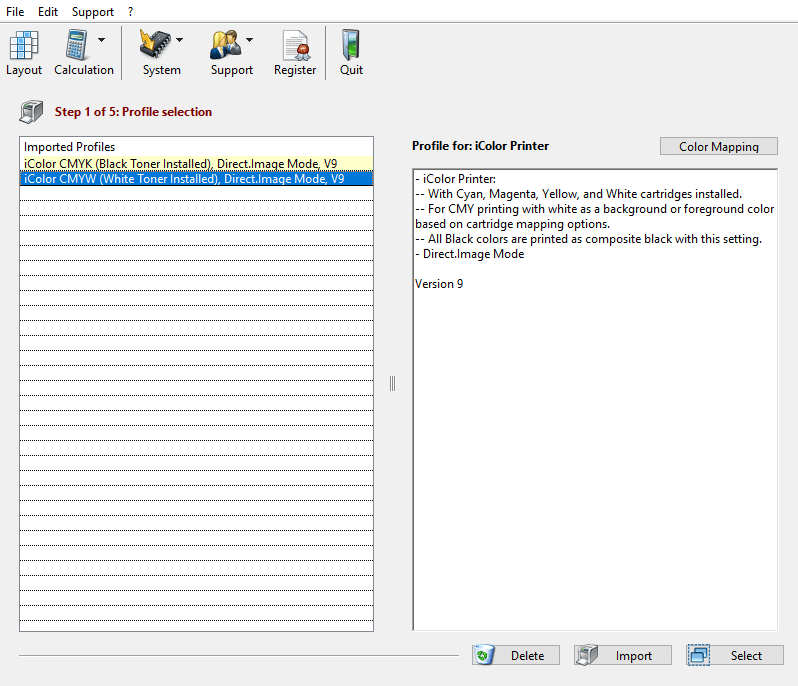Click 'Step 1 of 5: Profile selection' heading
Viewport: 798px width, 686px height.
coord(133,111)
